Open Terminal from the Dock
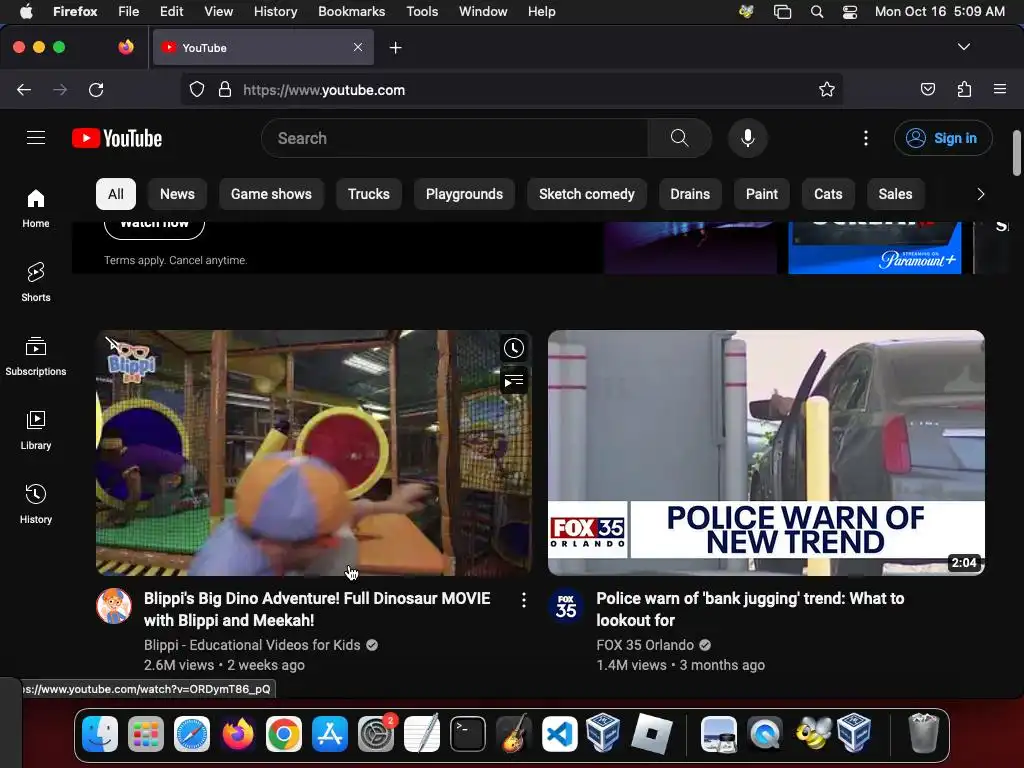1024x768 pixels. (468, 734)
